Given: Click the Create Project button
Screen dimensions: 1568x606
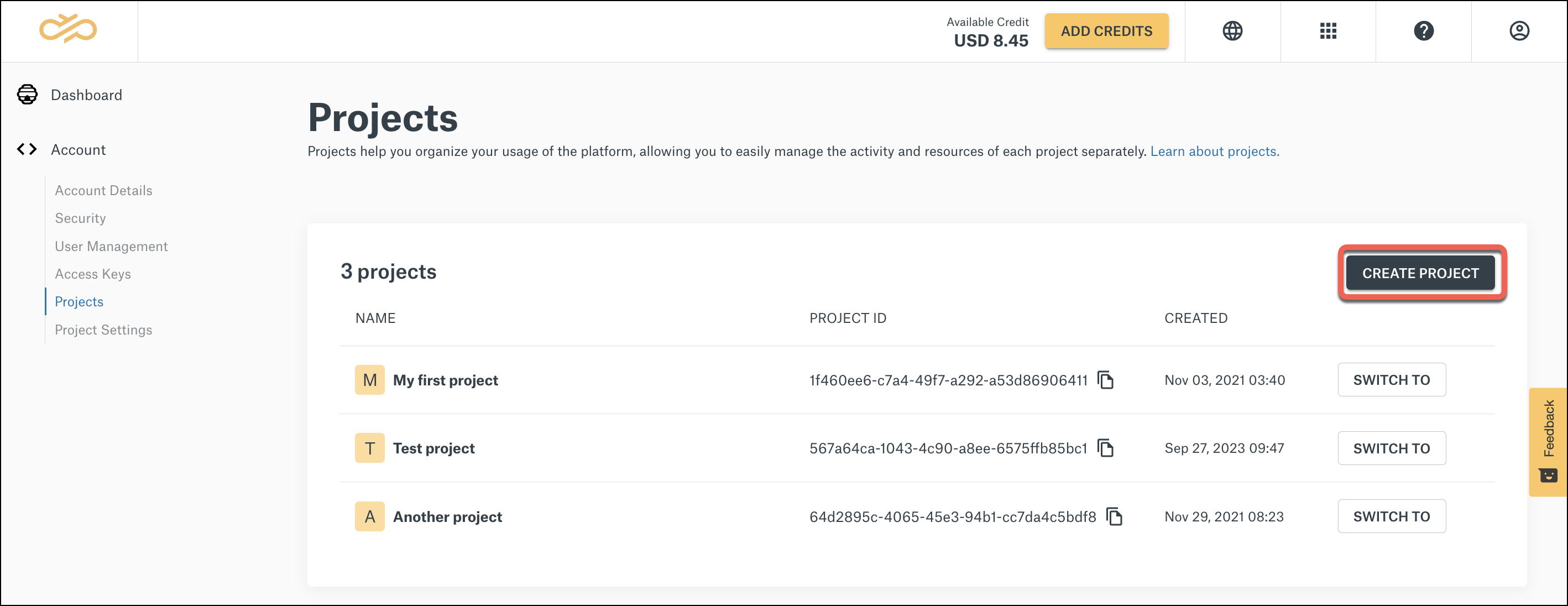Looking at the screenshot, I should point(1419,273).
